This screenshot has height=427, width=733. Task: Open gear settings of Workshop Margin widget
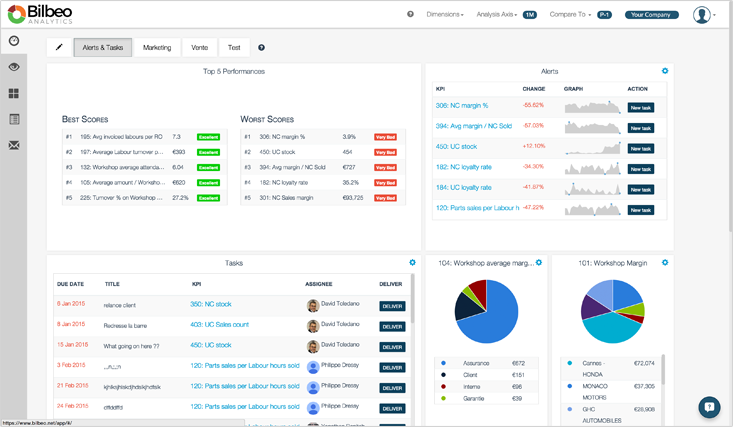(665, 263)
